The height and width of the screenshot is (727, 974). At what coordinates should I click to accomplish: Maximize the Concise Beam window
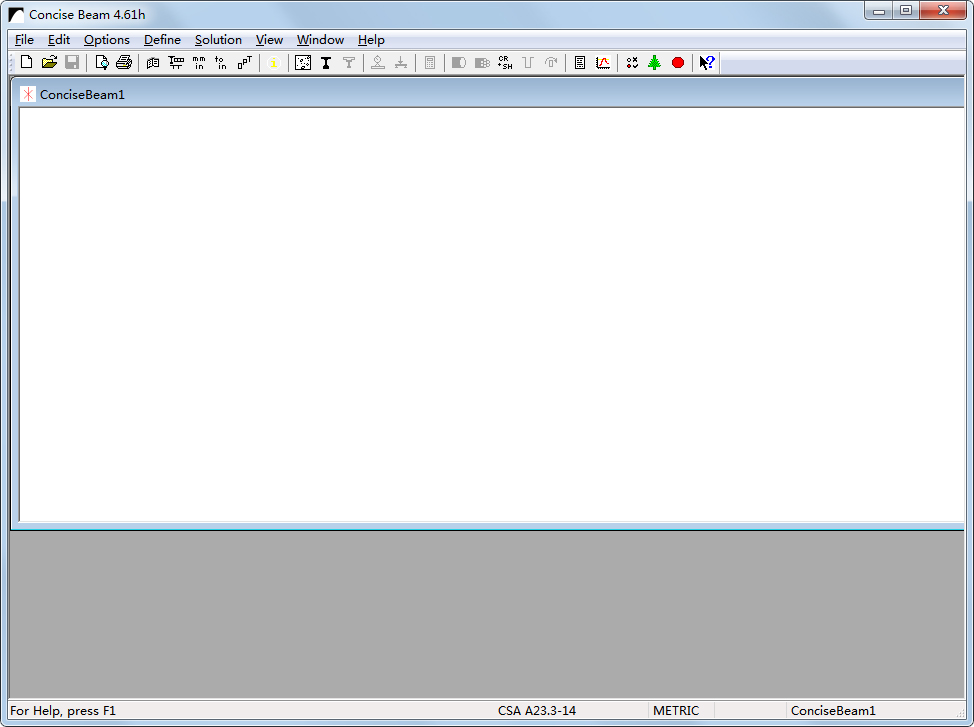(x=906, y=11)
